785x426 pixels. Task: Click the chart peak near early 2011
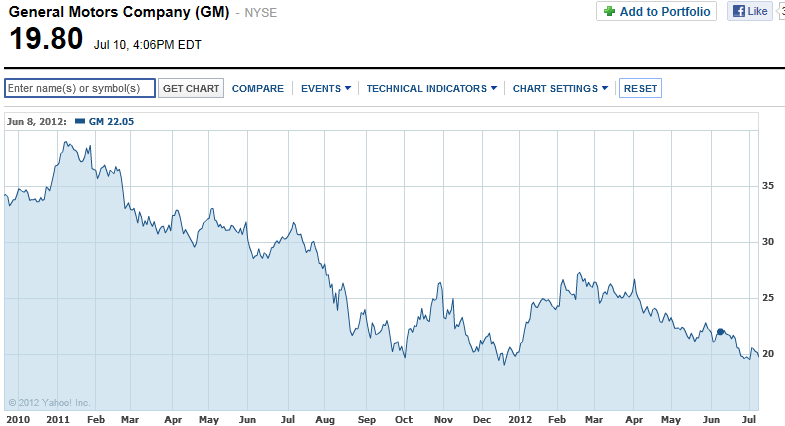coord(68,142)
